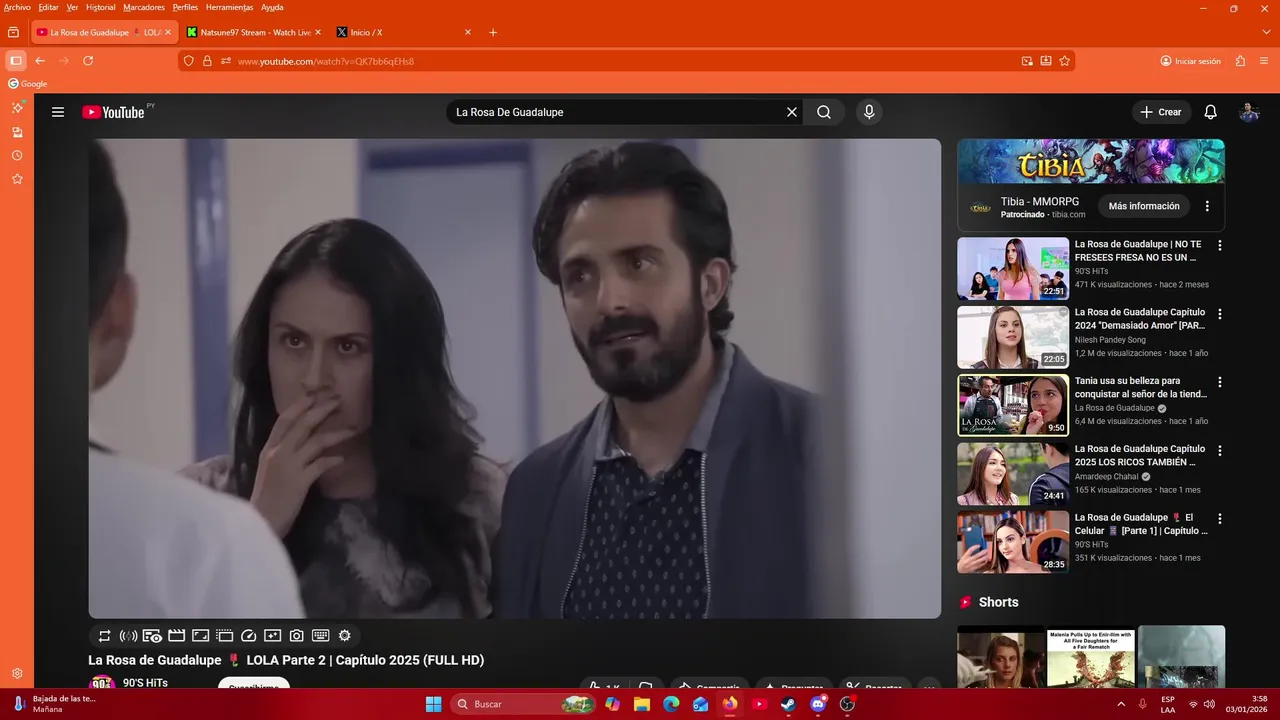Open the AI chatbot sparkle sidebar icon
The image size is (1280, 720).
(x=17, y=107)
